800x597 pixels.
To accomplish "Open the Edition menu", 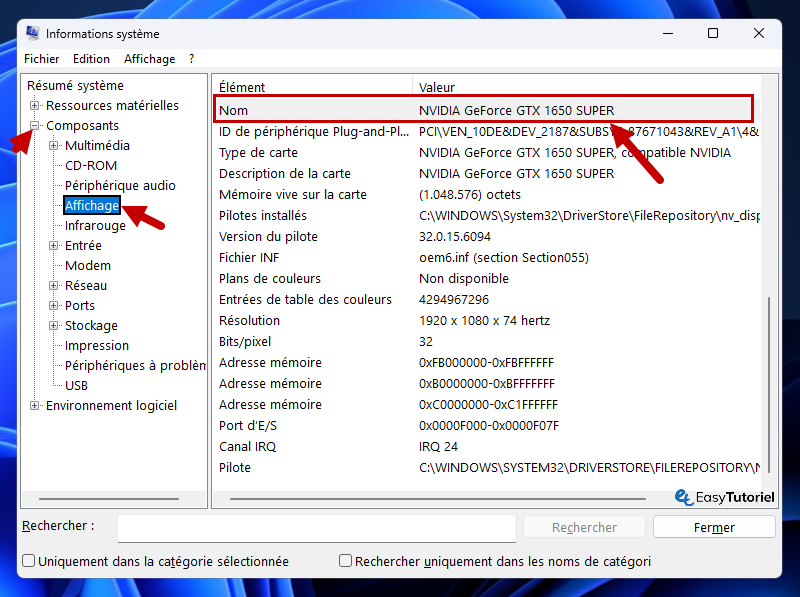I will (91, 59).
